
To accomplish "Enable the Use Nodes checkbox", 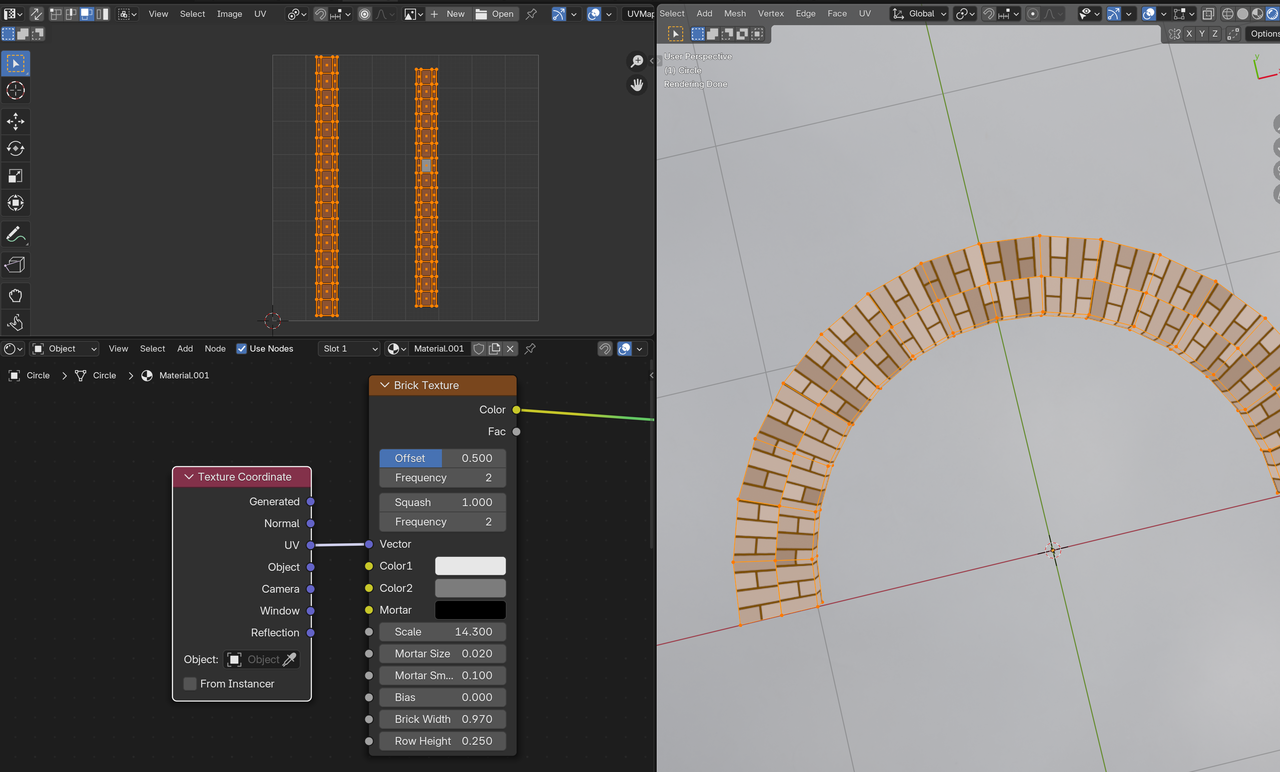I will 242,349.
